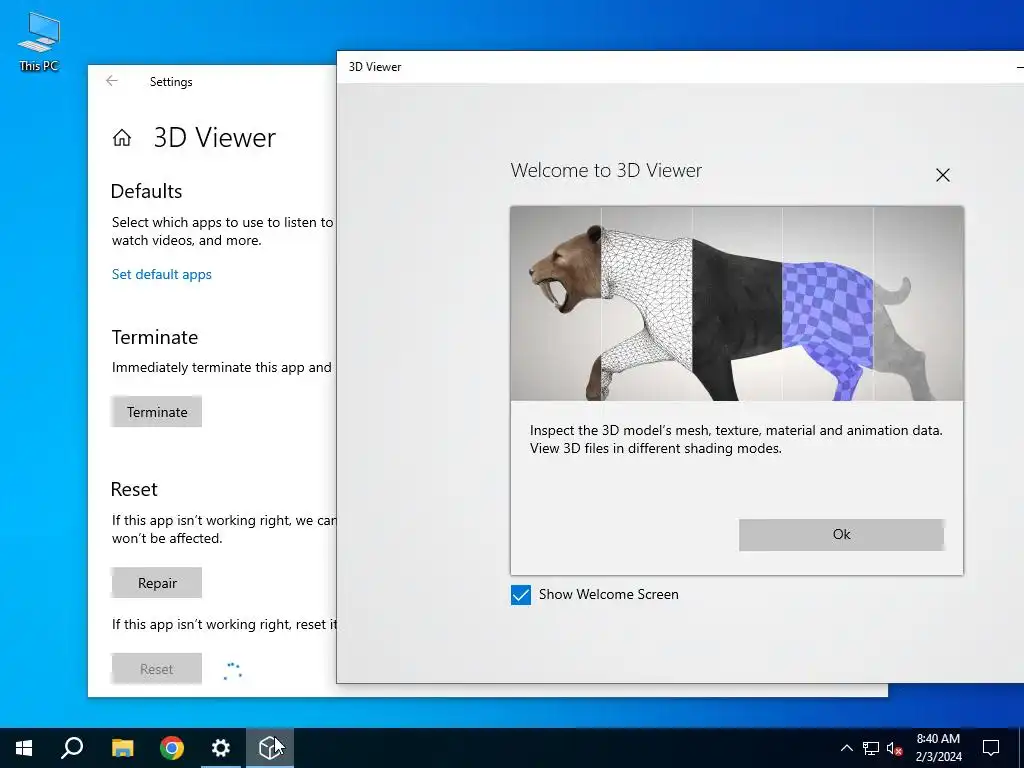Click the Repair button in Settings
The height and width of the screenshot is (768, 1024).
157,583
